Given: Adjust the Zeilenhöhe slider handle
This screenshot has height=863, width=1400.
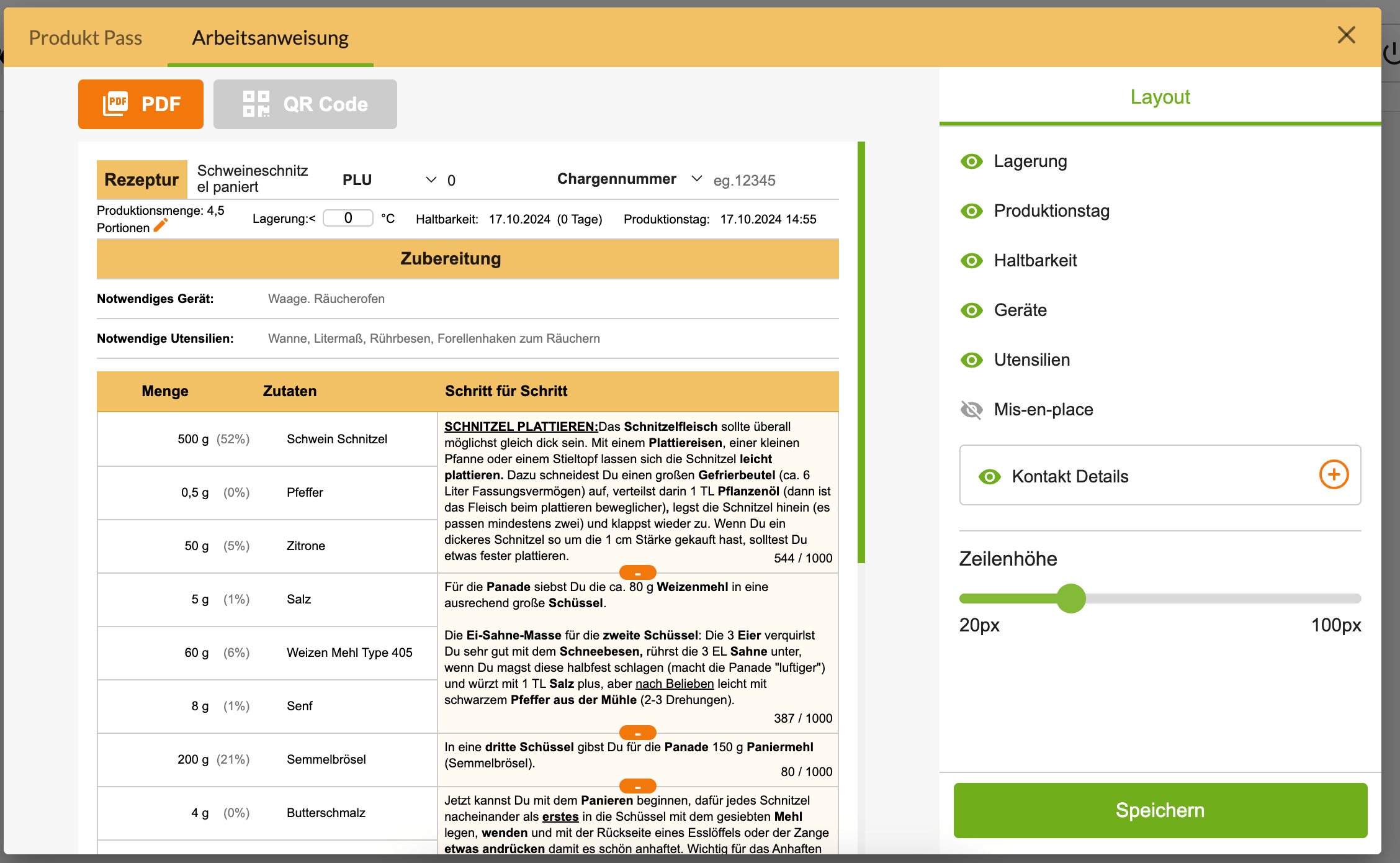Looking at the screenshot, I should [1071, 599].
